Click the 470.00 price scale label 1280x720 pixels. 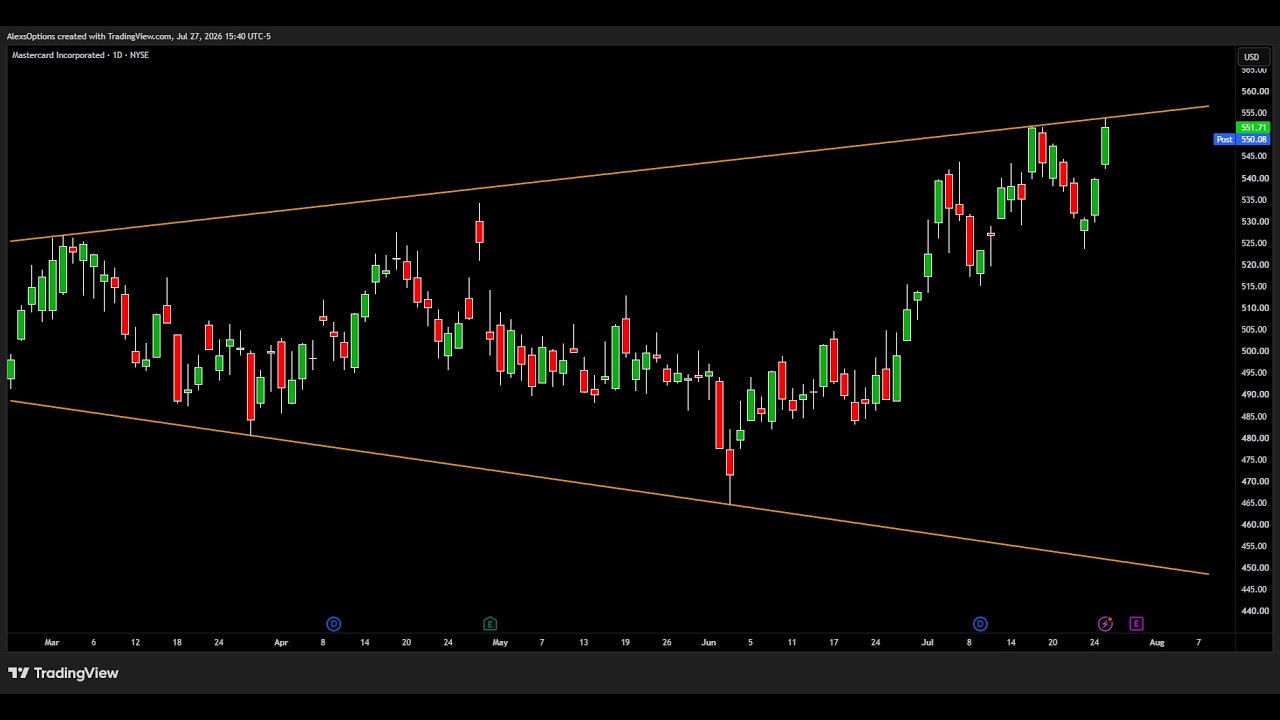click(x=1254, y=482)
